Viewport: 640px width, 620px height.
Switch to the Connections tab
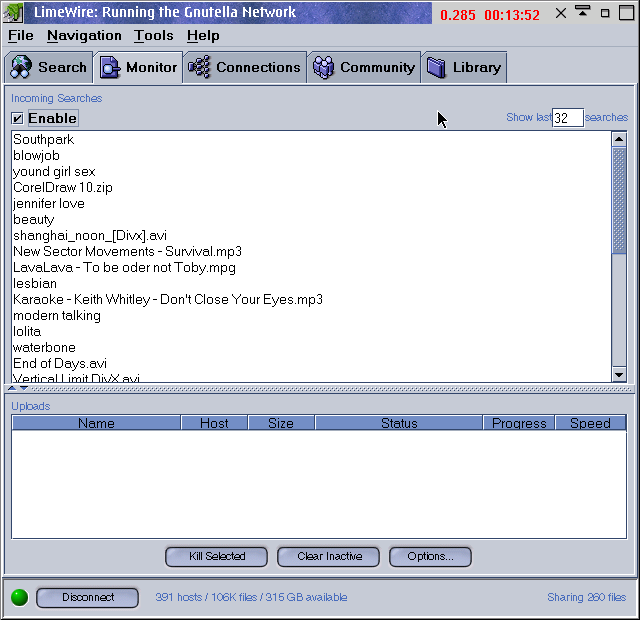click(245, 67)
